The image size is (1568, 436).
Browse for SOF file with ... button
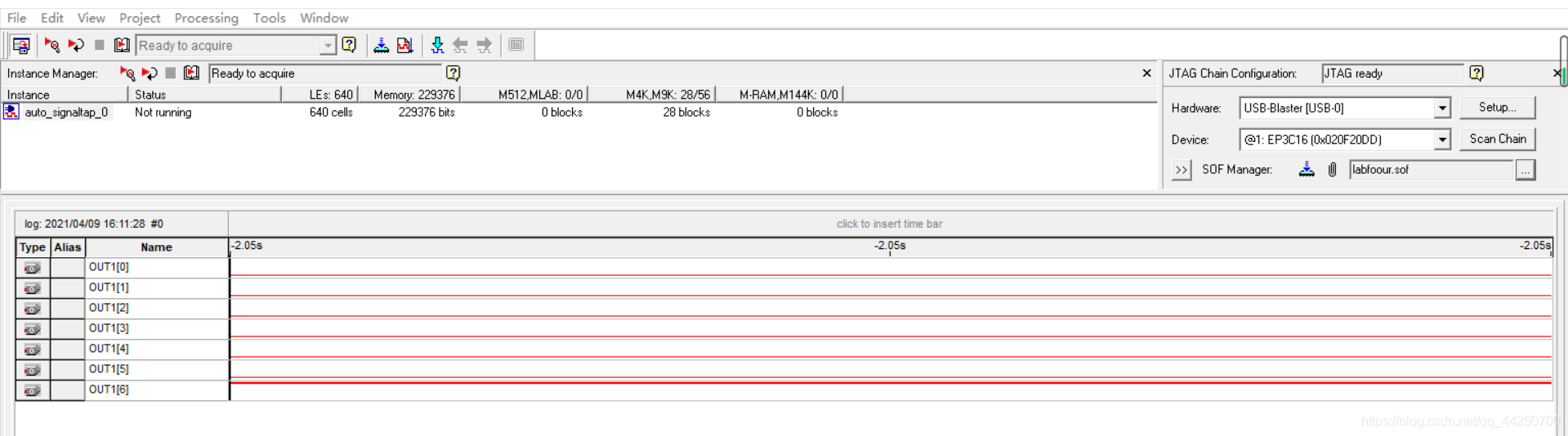[x=1525, y=169]
